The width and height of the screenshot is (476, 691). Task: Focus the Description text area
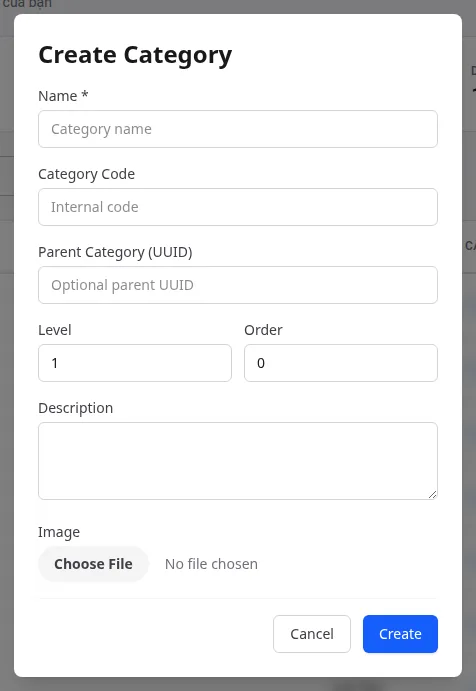238,461
